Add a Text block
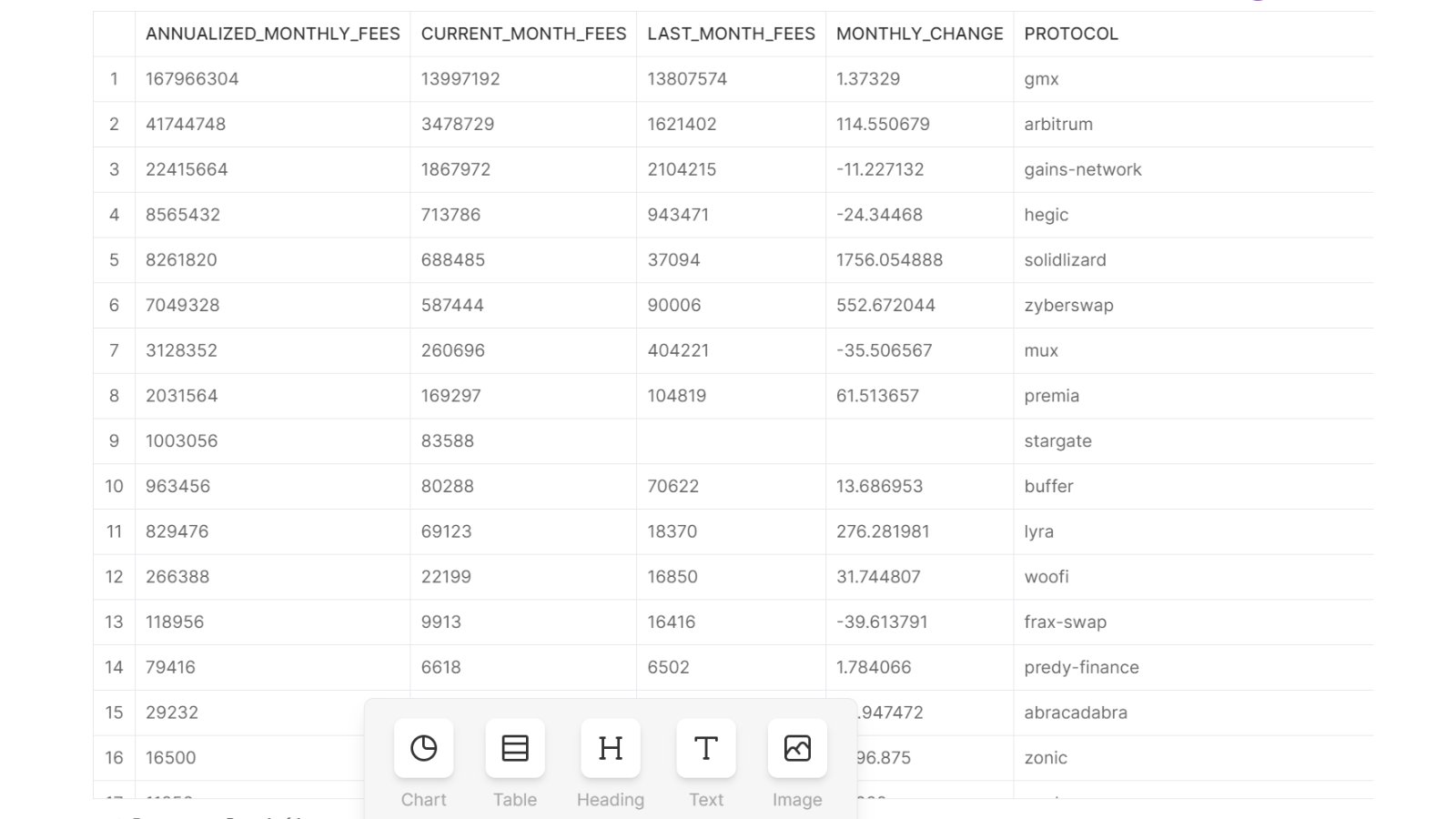Image resolution: width=1456 pixels, height=819 pixels. tap(706, 749)
